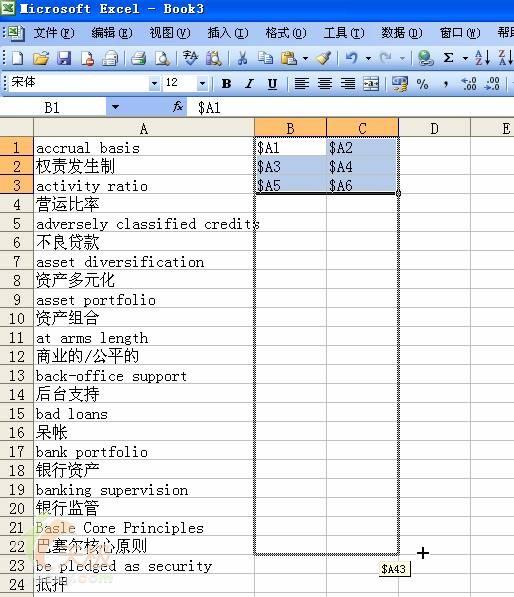514x597 pixels.
Task: Click cell containing 'accrual basis'
Action: (144, 147)
